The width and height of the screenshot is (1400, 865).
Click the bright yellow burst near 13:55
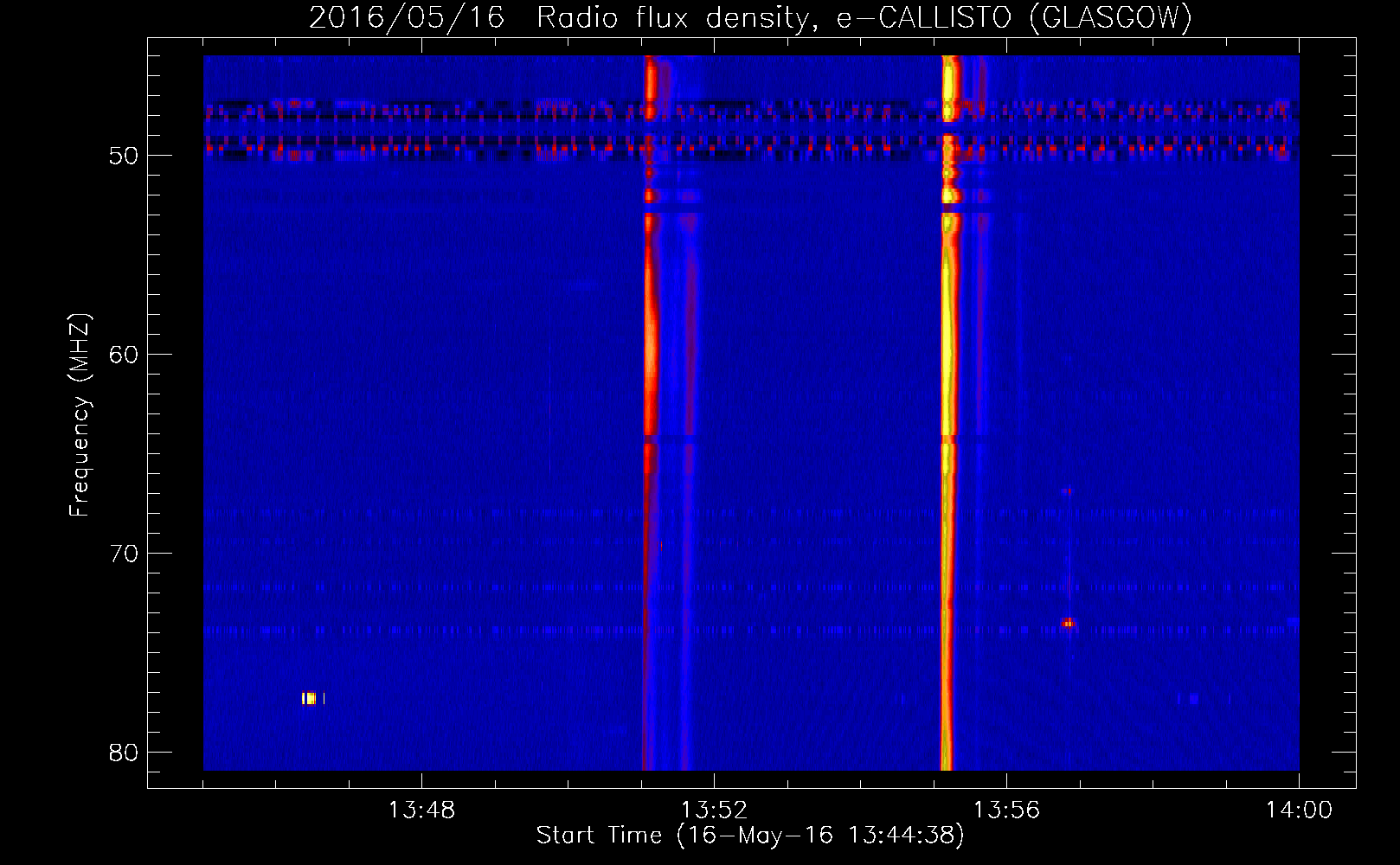pos(949,413)
